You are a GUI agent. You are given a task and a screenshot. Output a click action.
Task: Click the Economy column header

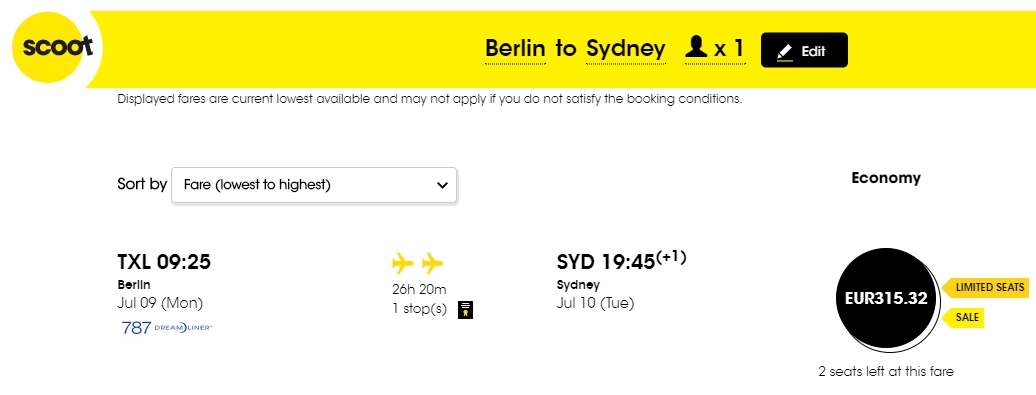tap(885, 178)
